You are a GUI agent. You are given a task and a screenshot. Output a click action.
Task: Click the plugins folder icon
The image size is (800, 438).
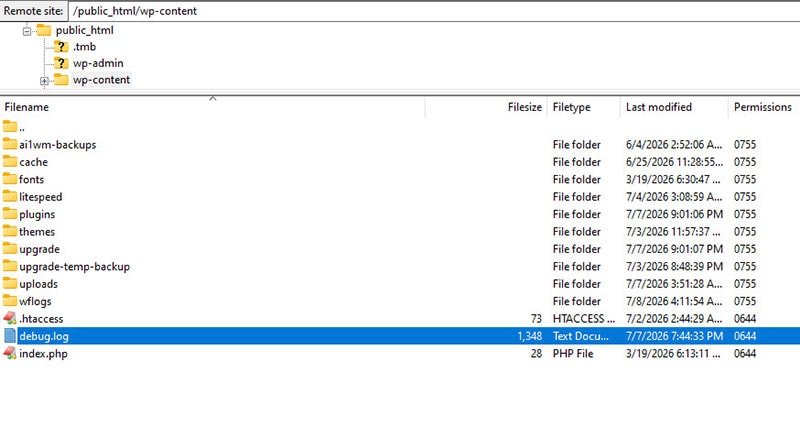click(10, 213)
